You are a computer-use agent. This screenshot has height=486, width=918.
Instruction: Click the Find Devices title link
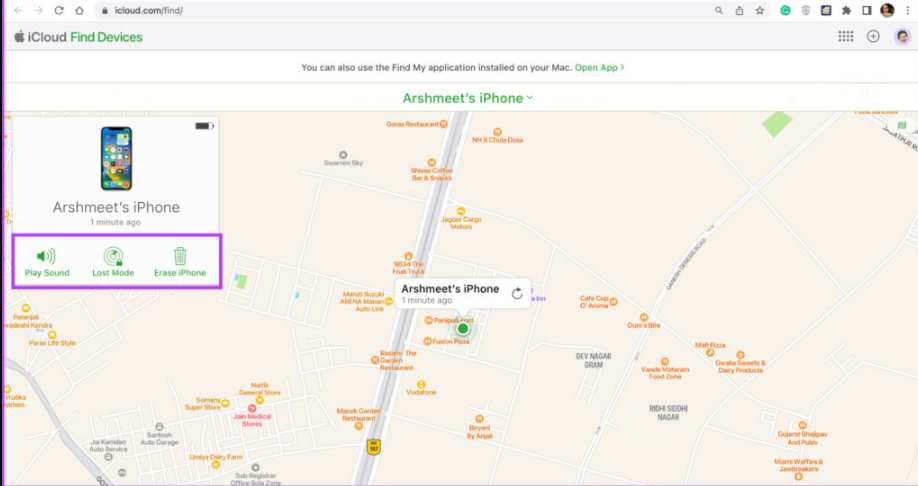click(x=106, y=37)
